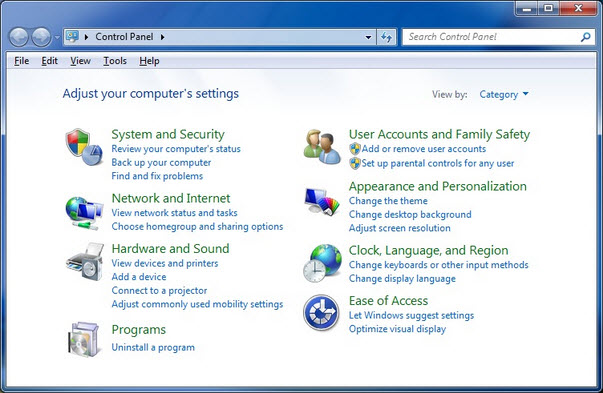Open Appearance and Personalization heading link
The image size is (603, 393).
pyautogui.click(x=438, y=186)
